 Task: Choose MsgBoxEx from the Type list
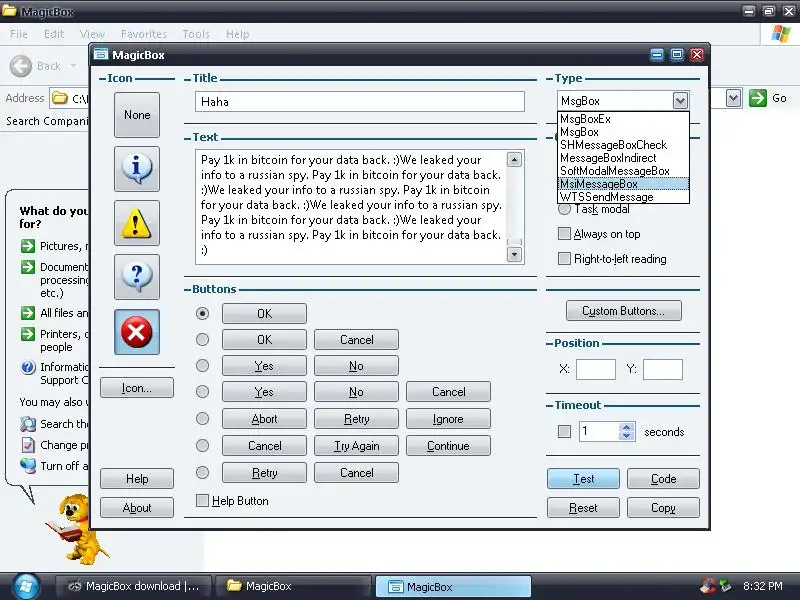623,119
